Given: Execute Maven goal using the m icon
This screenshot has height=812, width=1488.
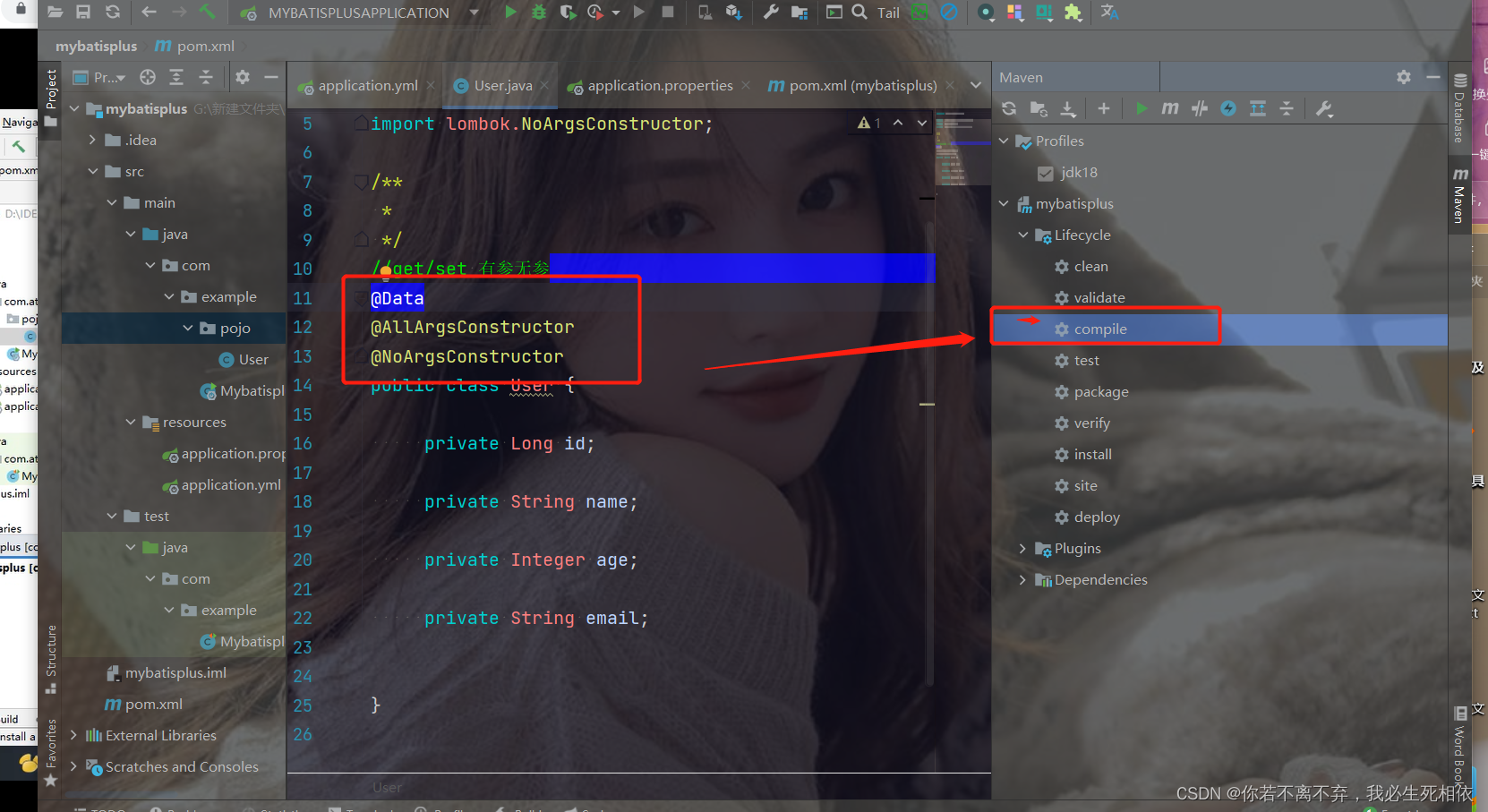Looking at the screenshot, I should (x=1170, y=108).
